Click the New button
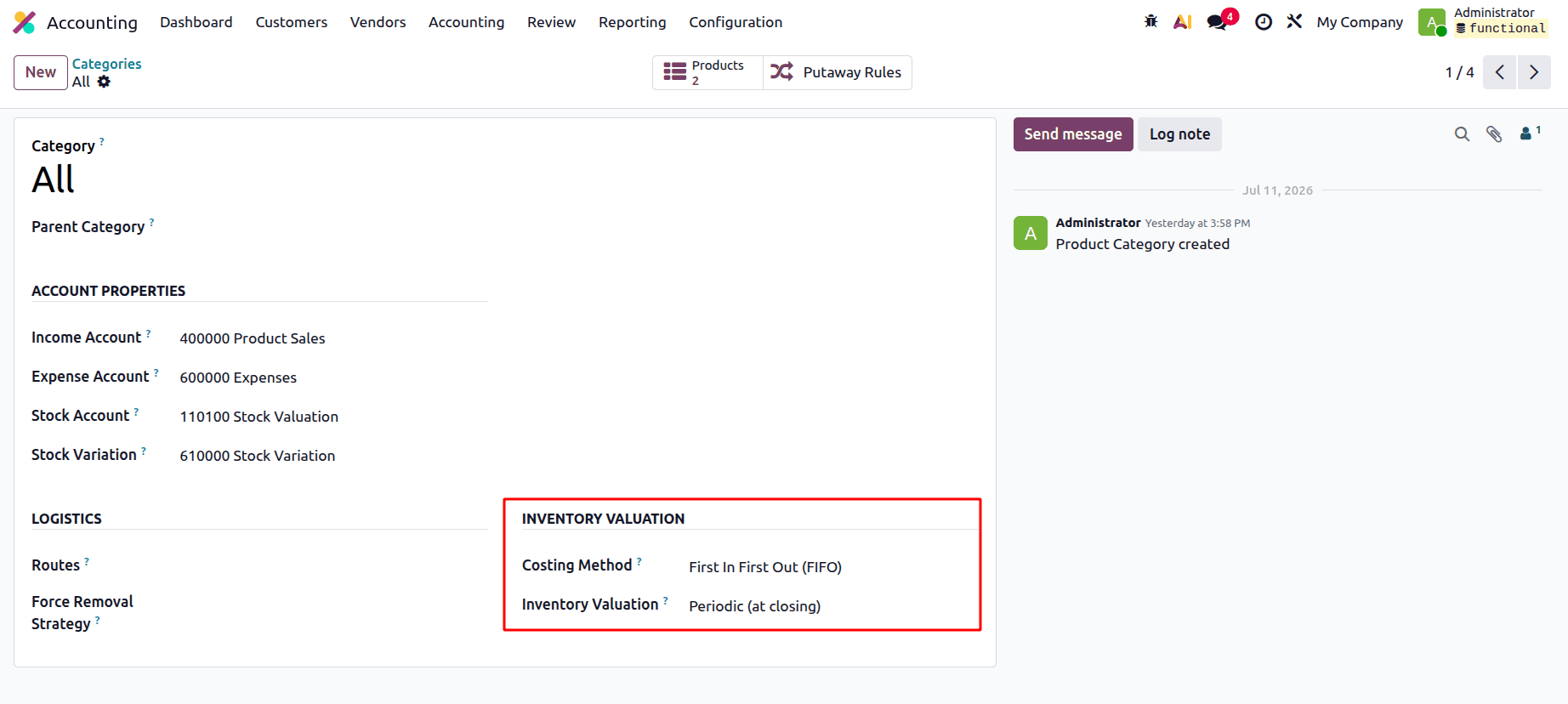The image size is (1568, 704). [x=41, y=72]
